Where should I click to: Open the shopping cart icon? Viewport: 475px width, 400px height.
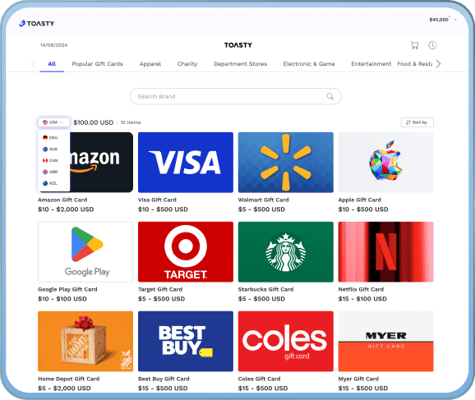[414, 45]
